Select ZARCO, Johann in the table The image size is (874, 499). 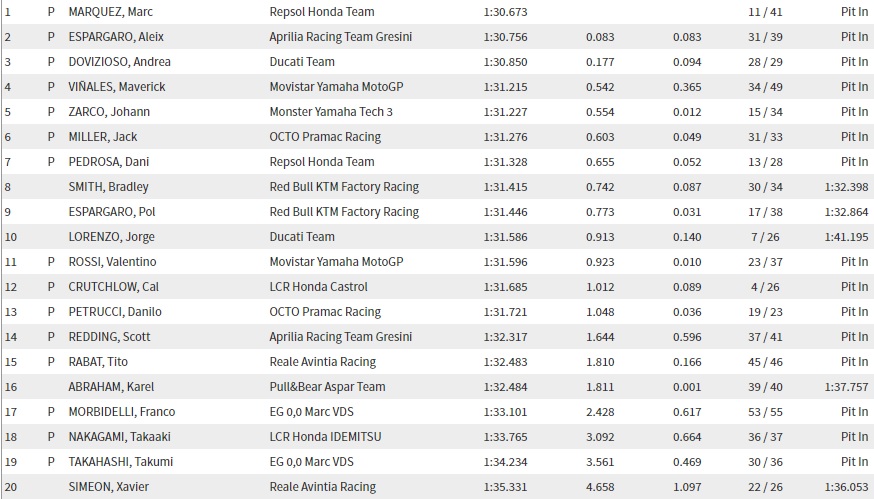point(108,112)
